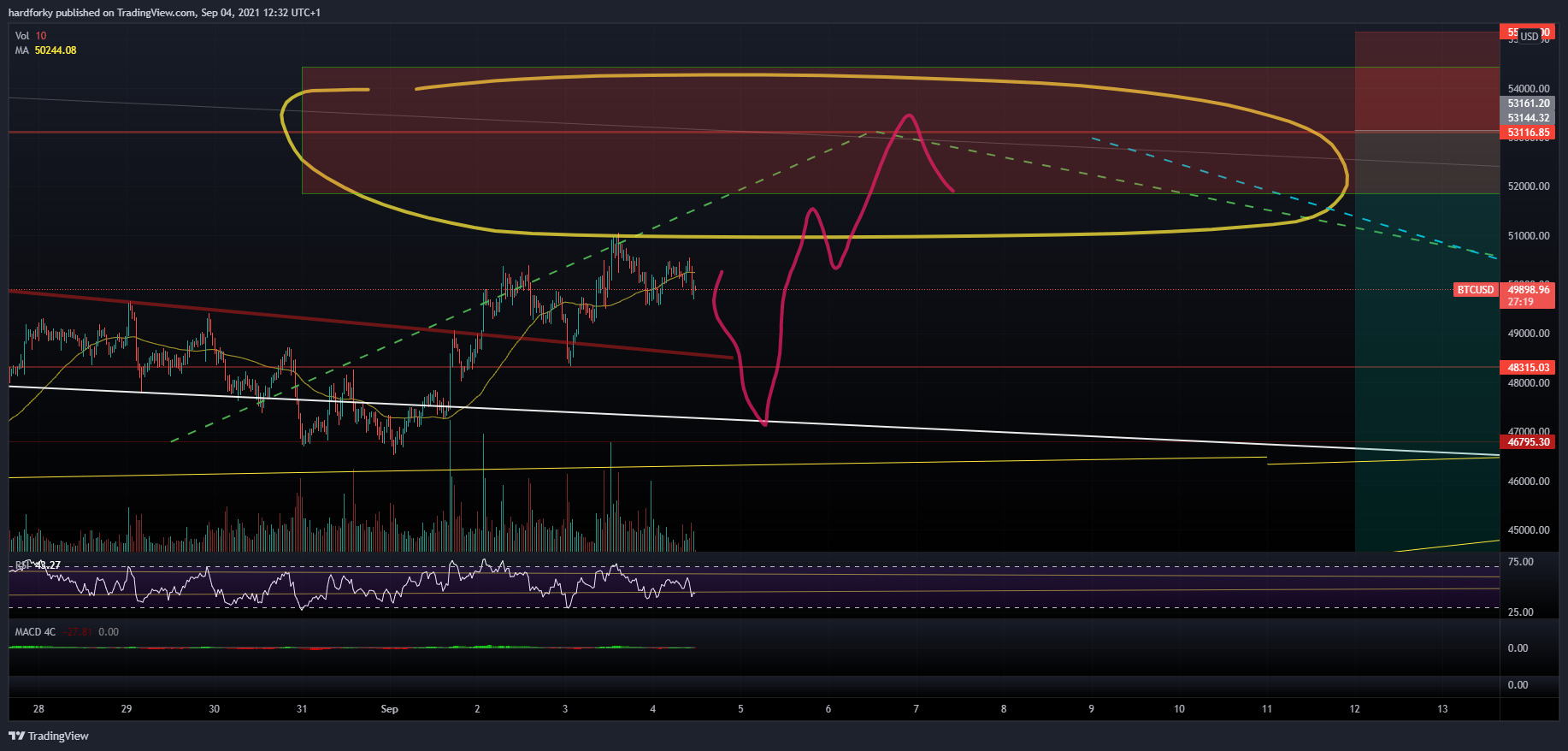Click the MACD value -27.81

79,632
